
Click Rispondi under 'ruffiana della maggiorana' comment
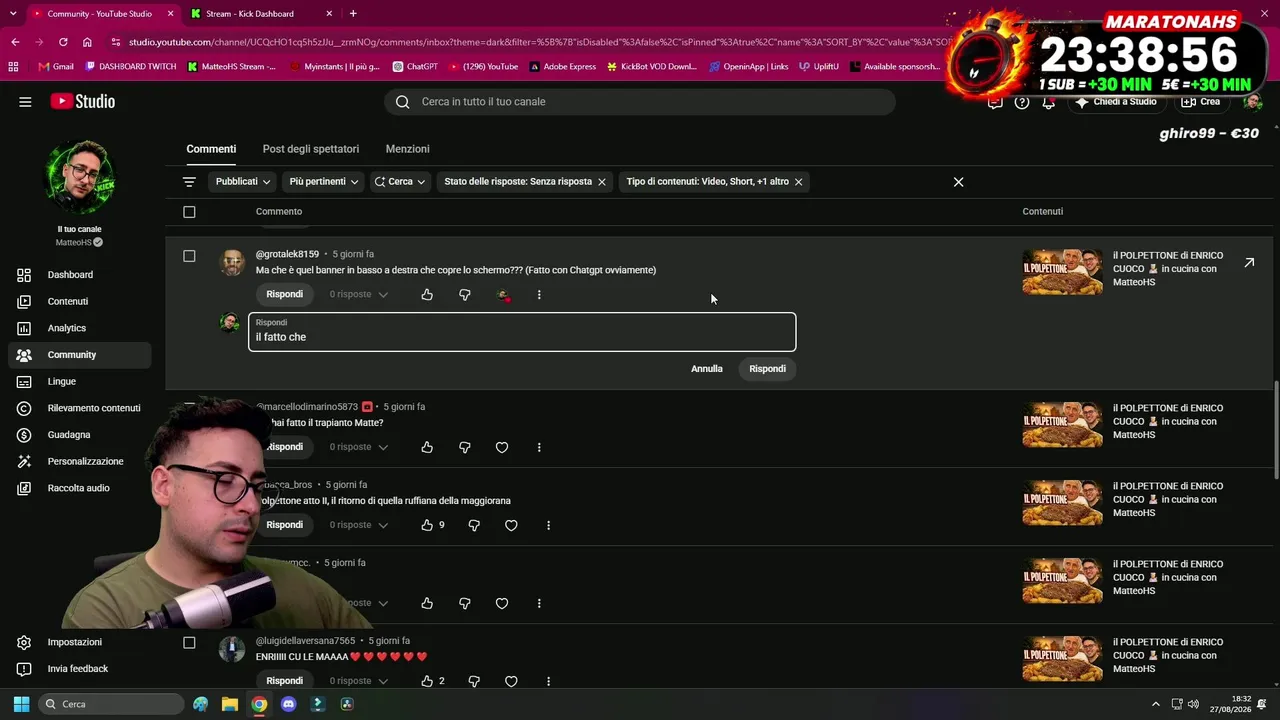pyautogui.click(x=285, y=525)
